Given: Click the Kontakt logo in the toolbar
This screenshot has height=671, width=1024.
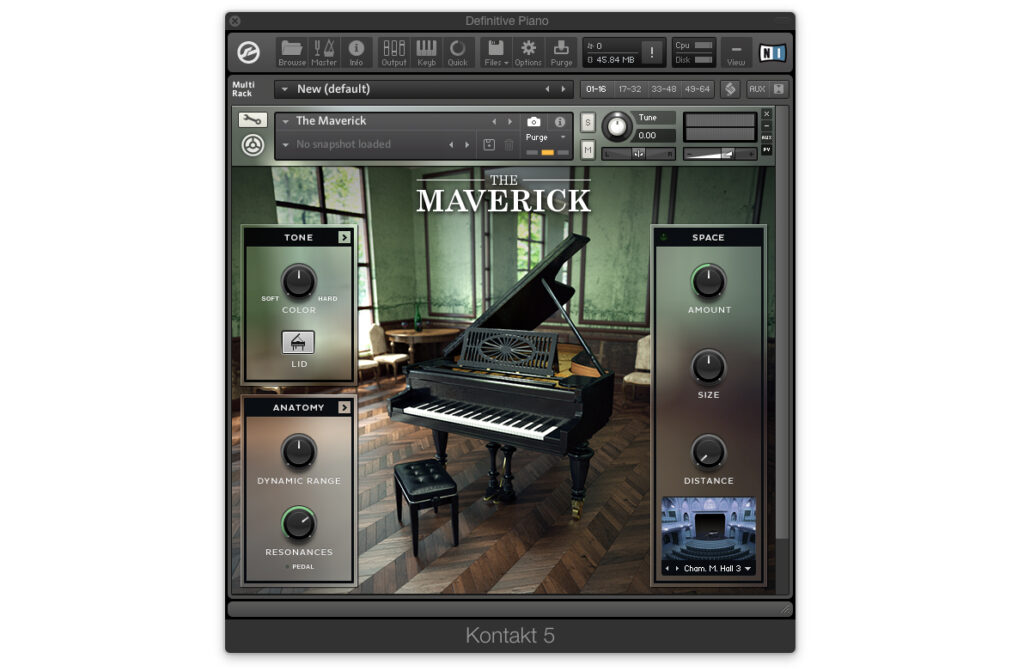Looking at the screenshot, I should point(248,52).
